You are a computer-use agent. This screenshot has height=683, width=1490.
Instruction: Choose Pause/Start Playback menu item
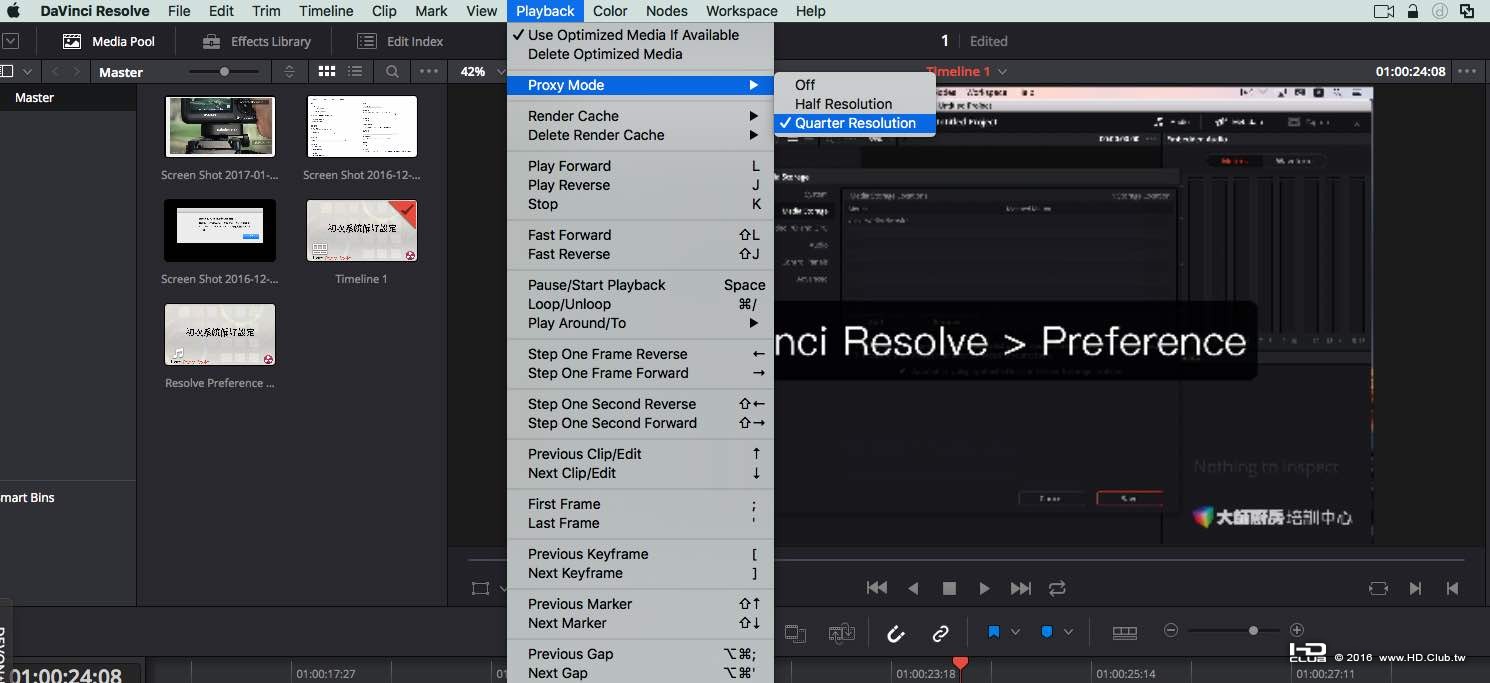[640, 285]
